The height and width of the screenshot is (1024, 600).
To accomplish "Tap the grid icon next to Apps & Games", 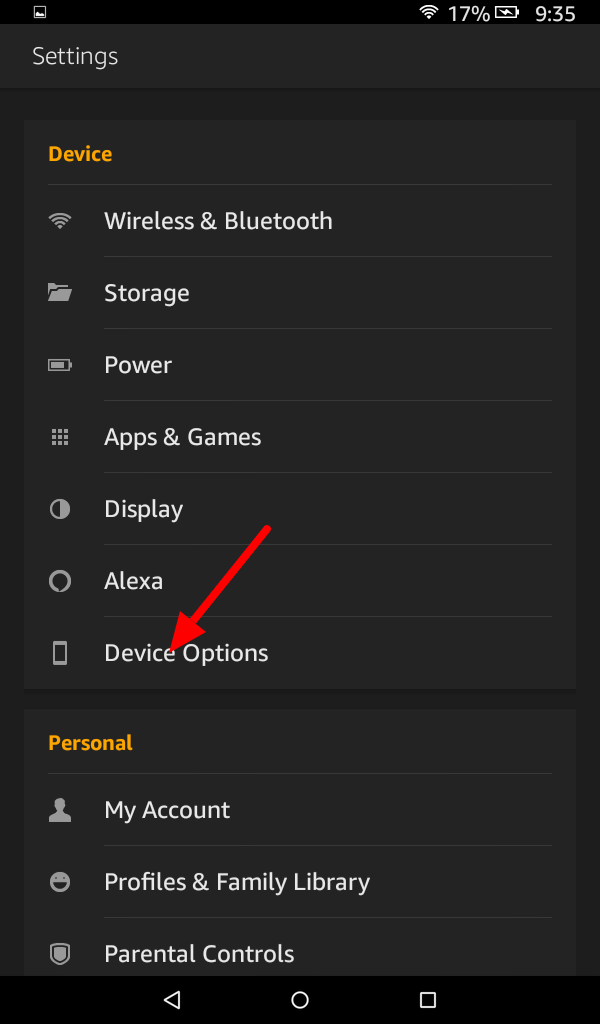I will click(59, 437).
